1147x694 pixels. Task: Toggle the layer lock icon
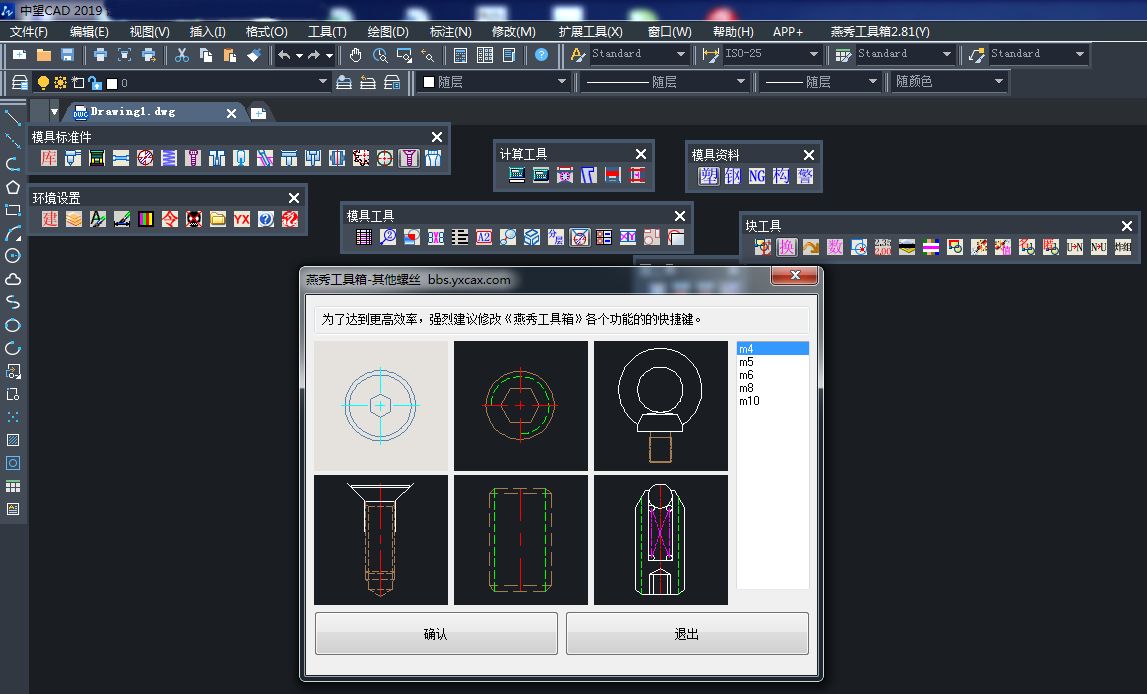(x=94, y=83)
